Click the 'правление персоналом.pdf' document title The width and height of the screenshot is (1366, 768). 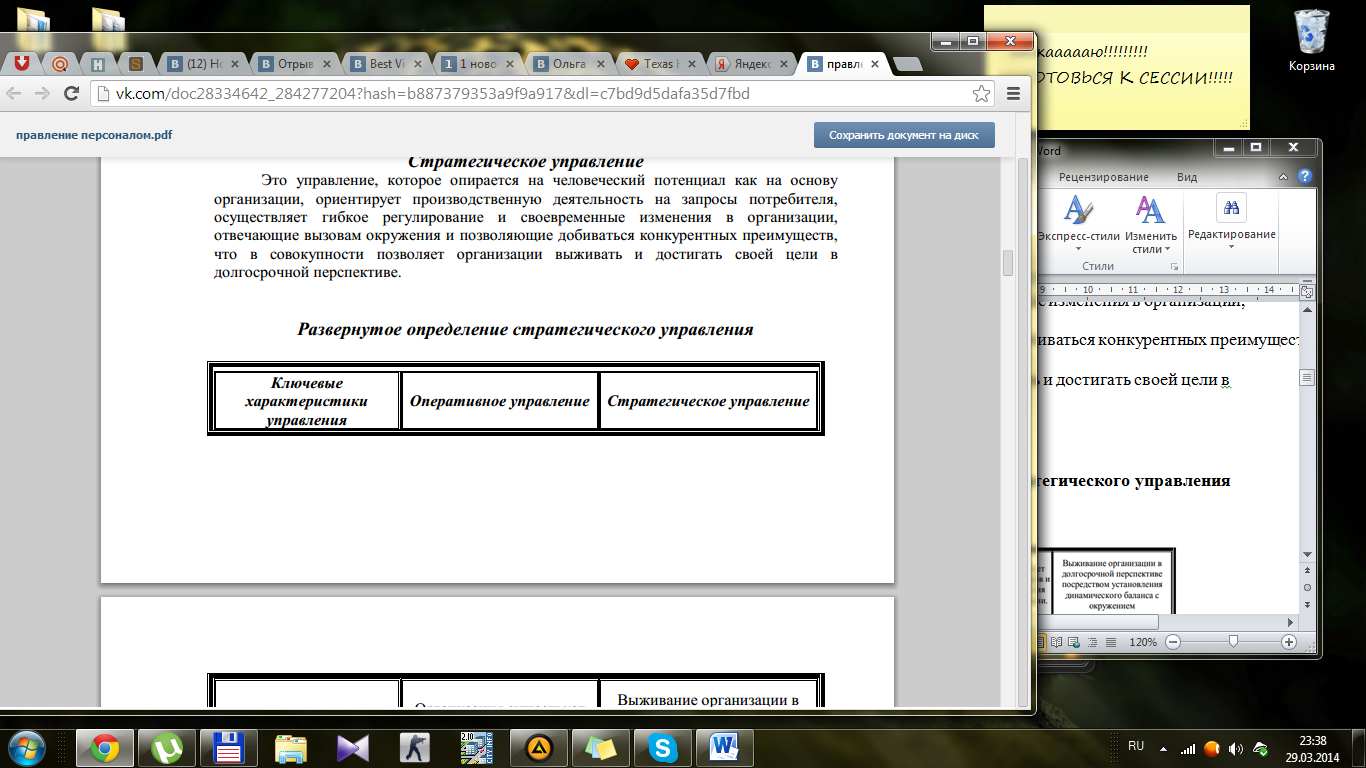pos(94,135)
